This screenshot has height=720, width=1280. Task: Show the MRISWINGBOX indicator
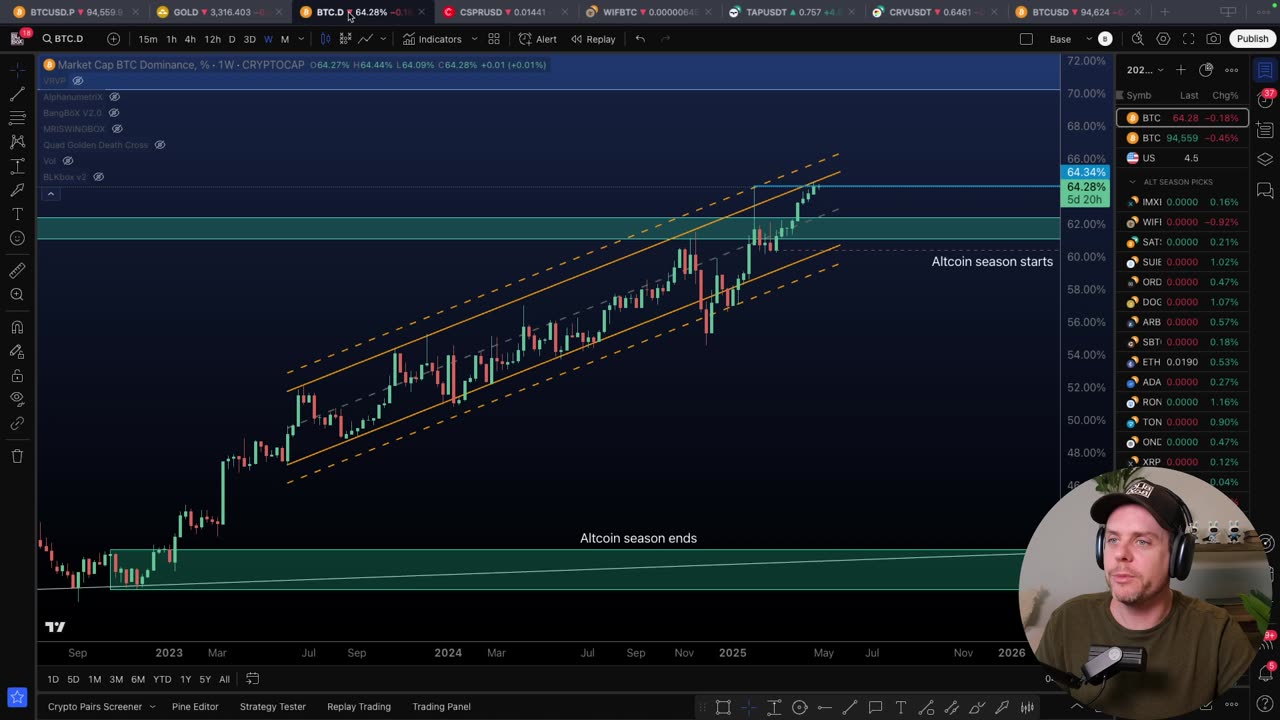[116, 129]
